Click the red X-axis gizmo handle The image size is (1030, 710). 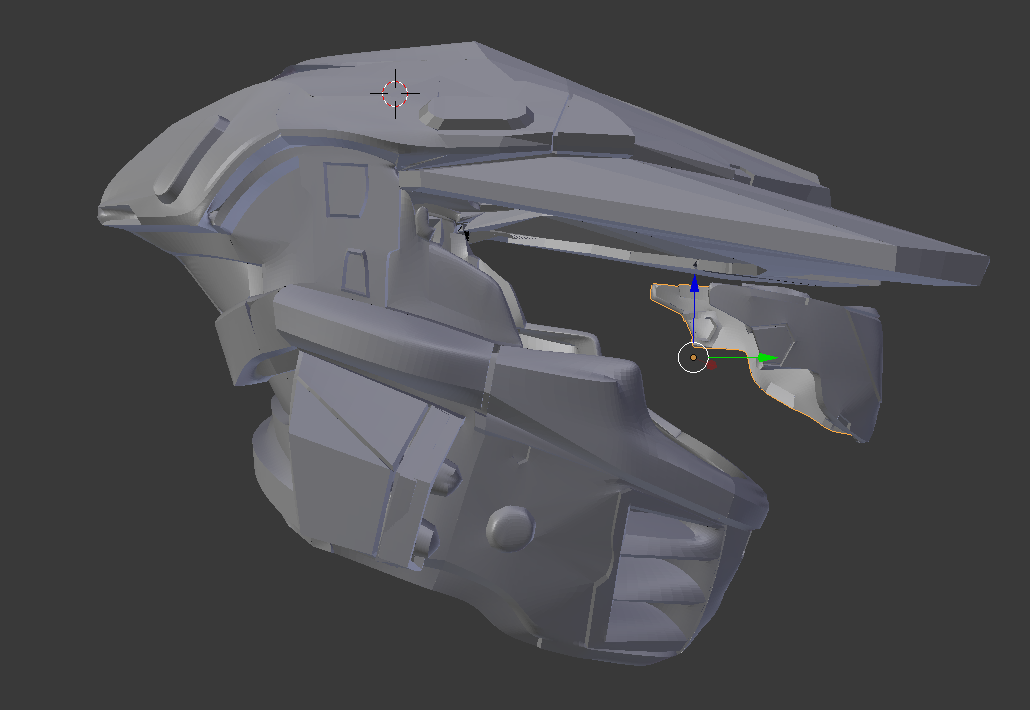click(x=711, y=365)
